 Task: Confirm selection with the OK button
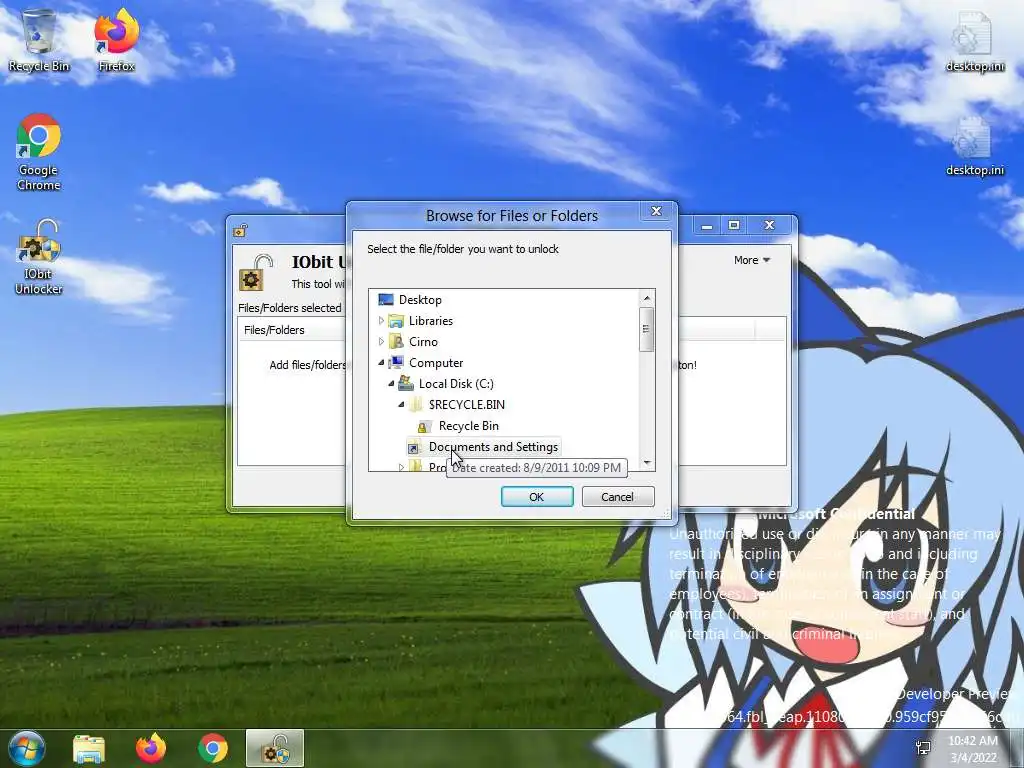pos(537,497)
